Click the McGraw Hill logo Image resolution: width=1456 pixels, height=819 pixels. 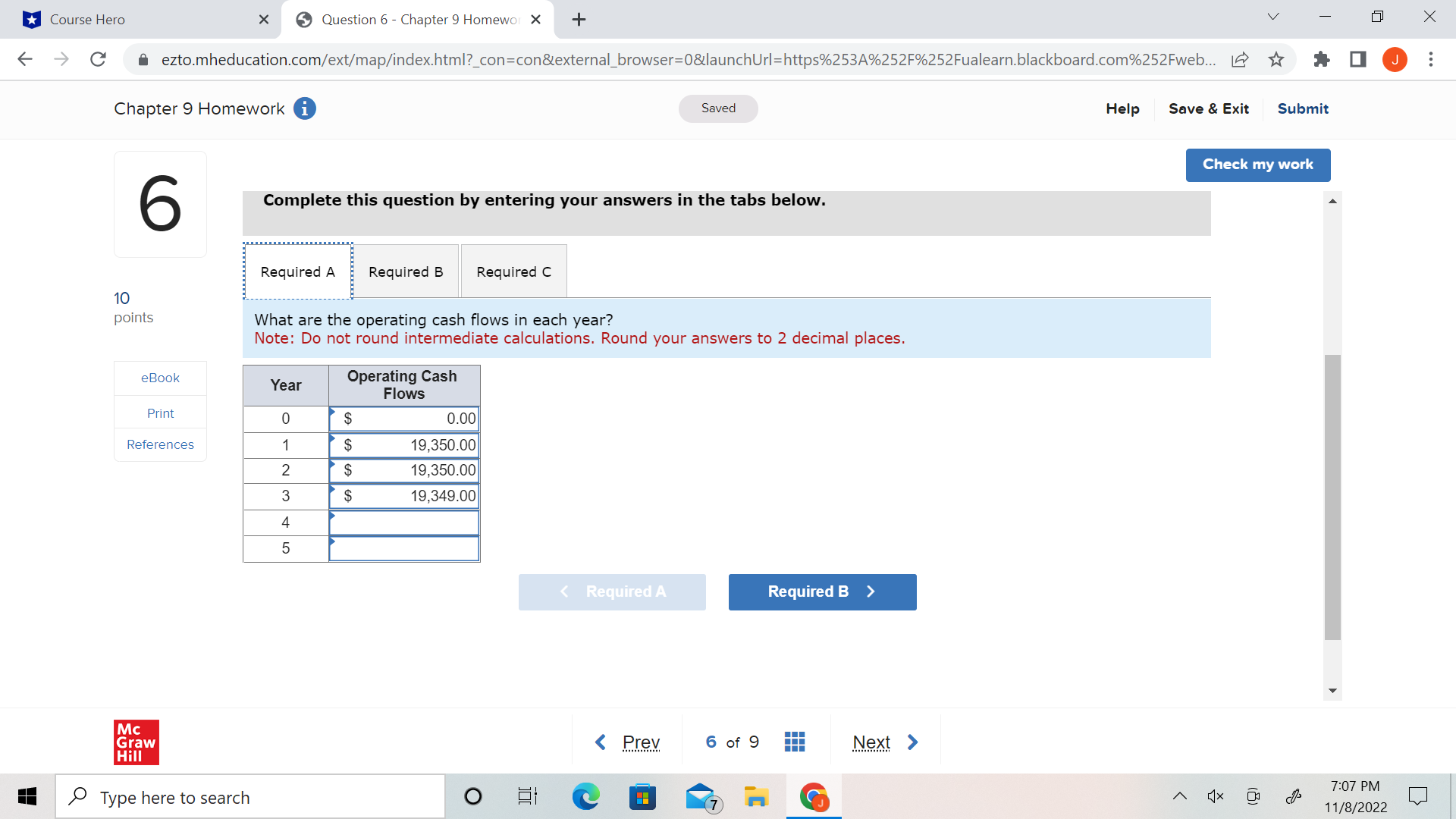coord(136,742)
